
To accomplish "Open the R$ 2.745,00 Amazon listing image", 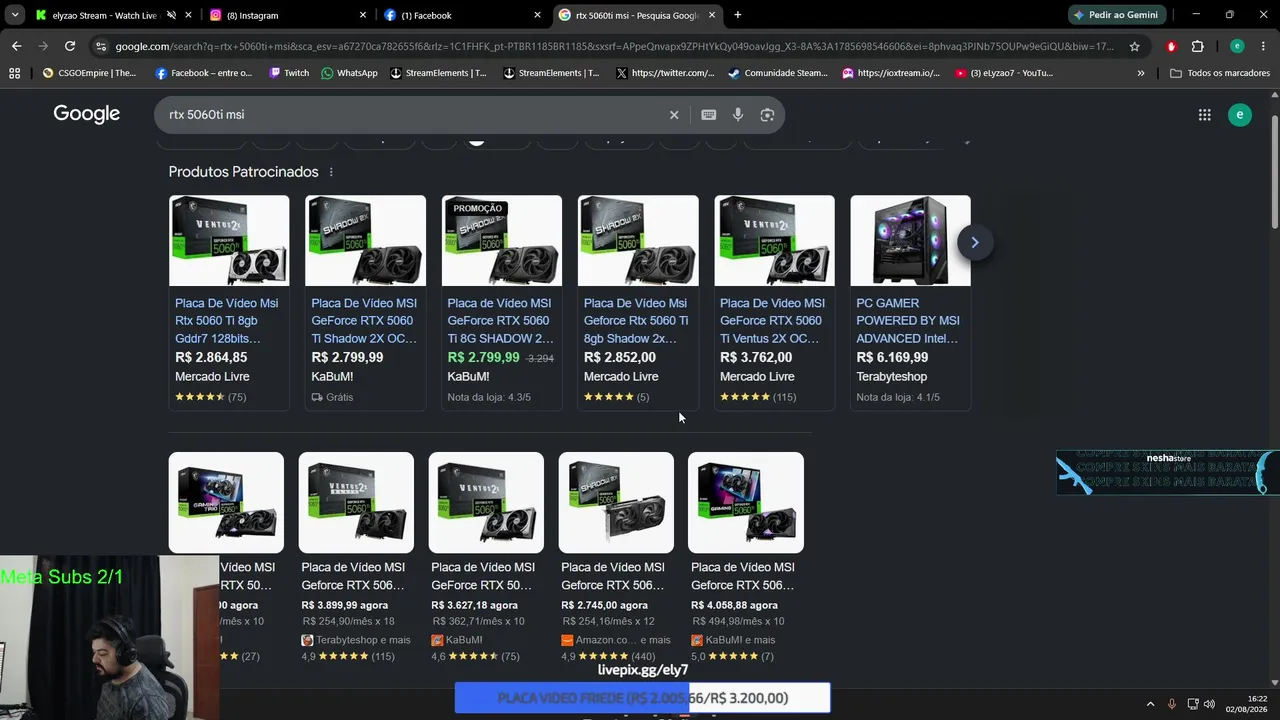I will 616,502.
